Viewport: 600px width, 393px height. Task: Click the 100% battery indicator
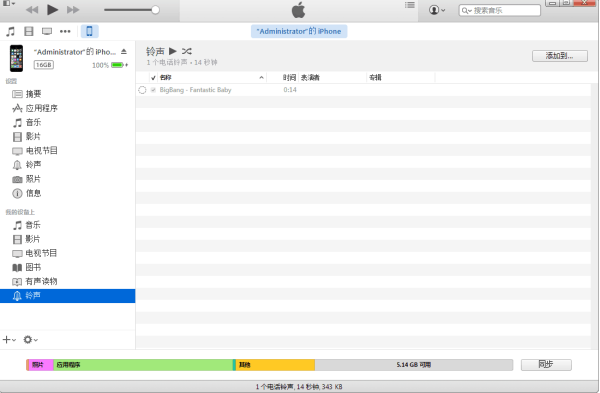(110, 65)
